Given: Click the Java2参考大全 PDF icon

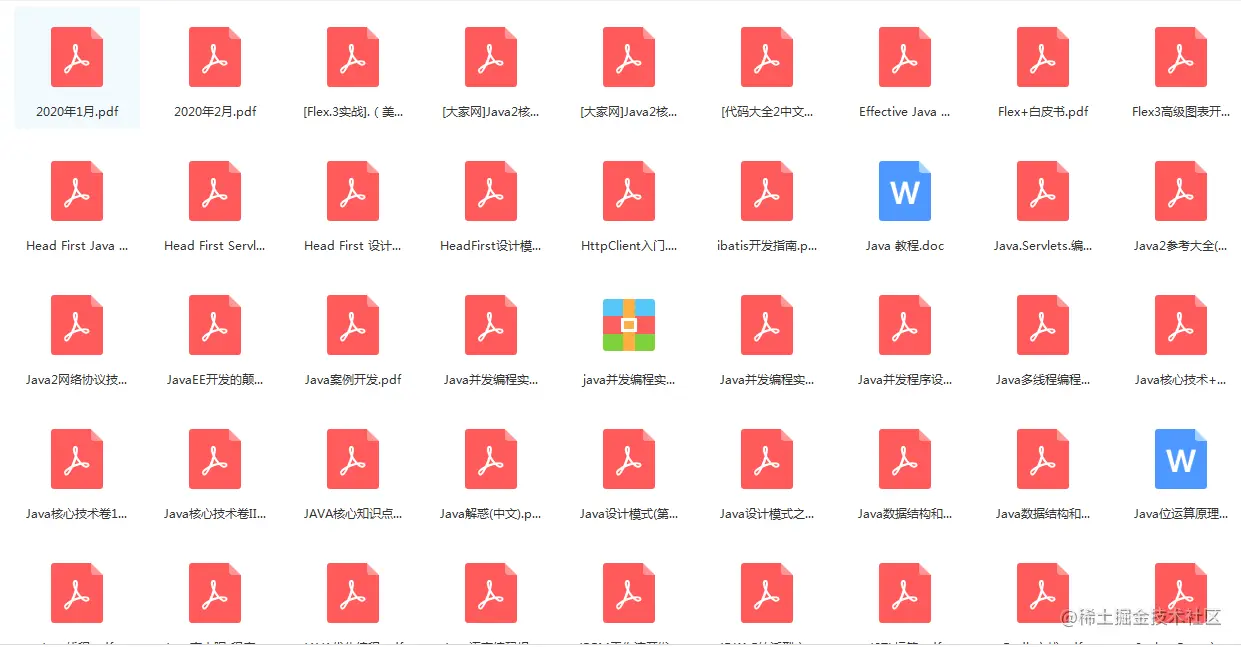Looking at the screenshot, I should pos(1181,191).
